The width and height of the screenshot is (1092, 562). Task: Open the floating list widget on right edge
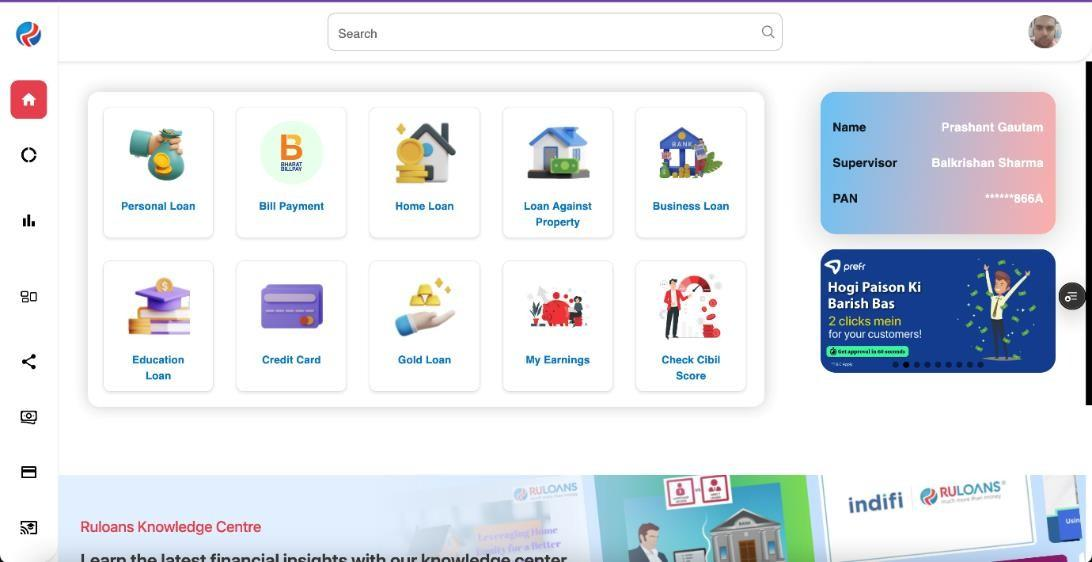1072,296
